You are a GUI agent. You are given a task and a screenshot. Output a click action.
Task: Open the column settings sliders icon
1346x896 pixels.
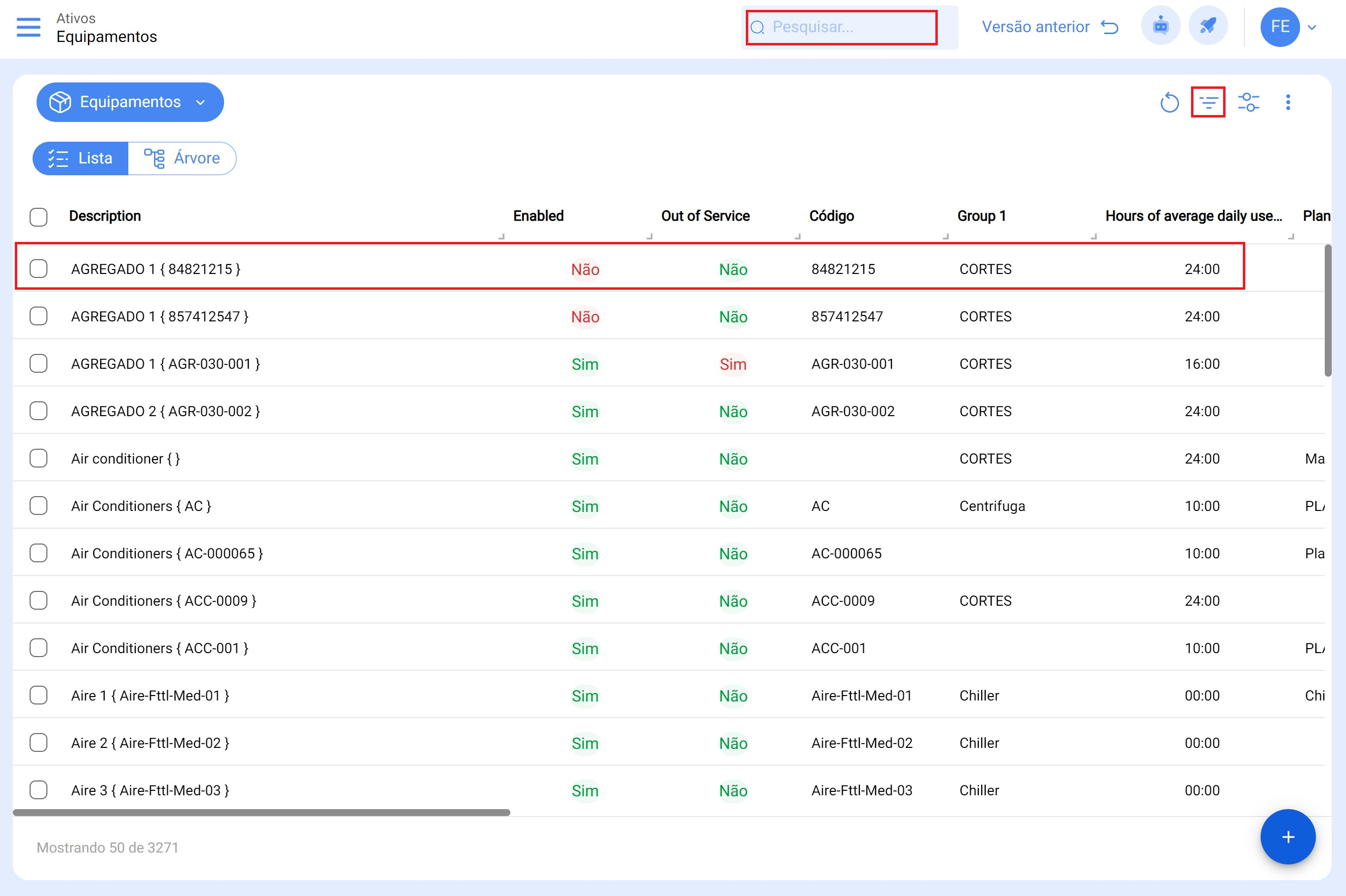1248,103
